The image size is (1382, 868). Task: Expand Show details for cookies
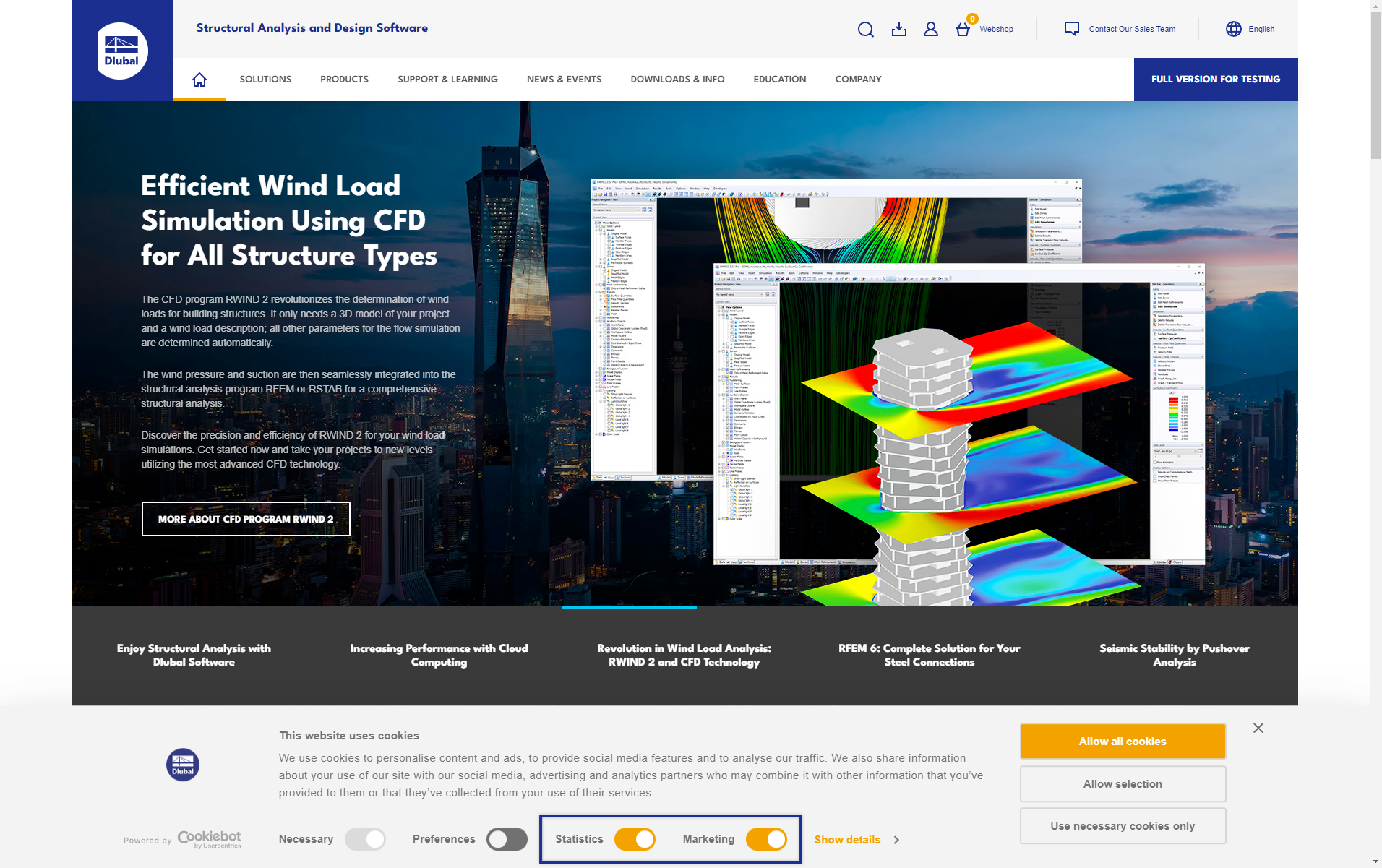click(857, 840)
